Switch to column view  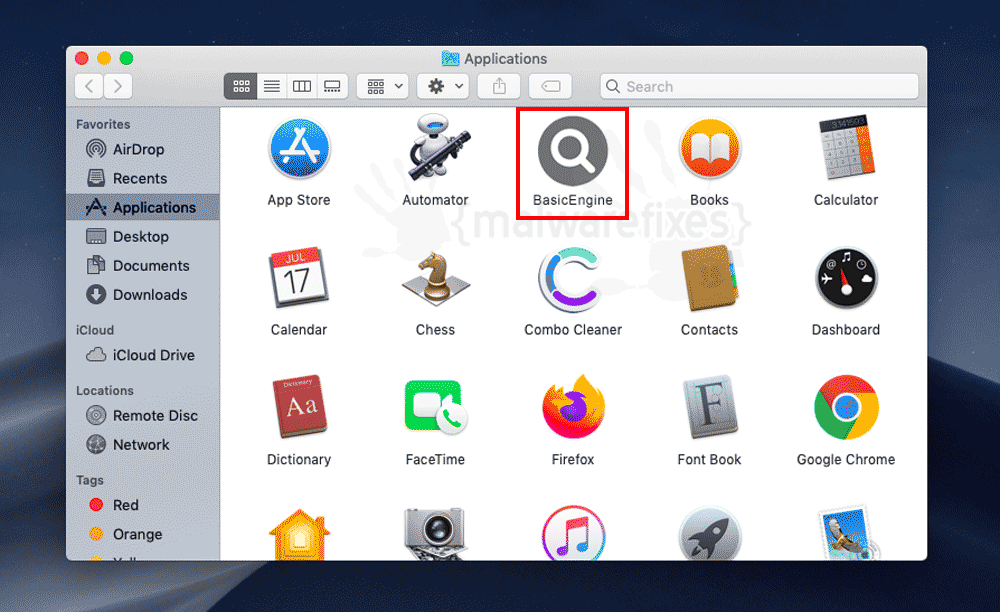point(302,86)
